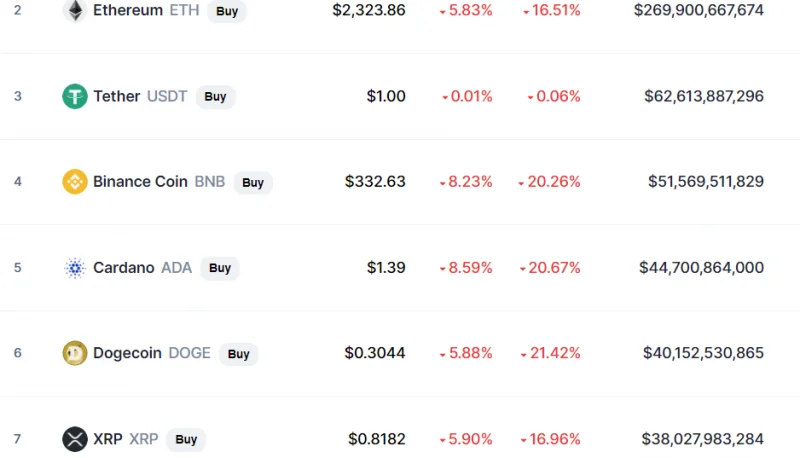Click the Ethereum diamond logo icon
This screenshot has height=458, width=800.
pyautogui.click(x=75, y=10)
